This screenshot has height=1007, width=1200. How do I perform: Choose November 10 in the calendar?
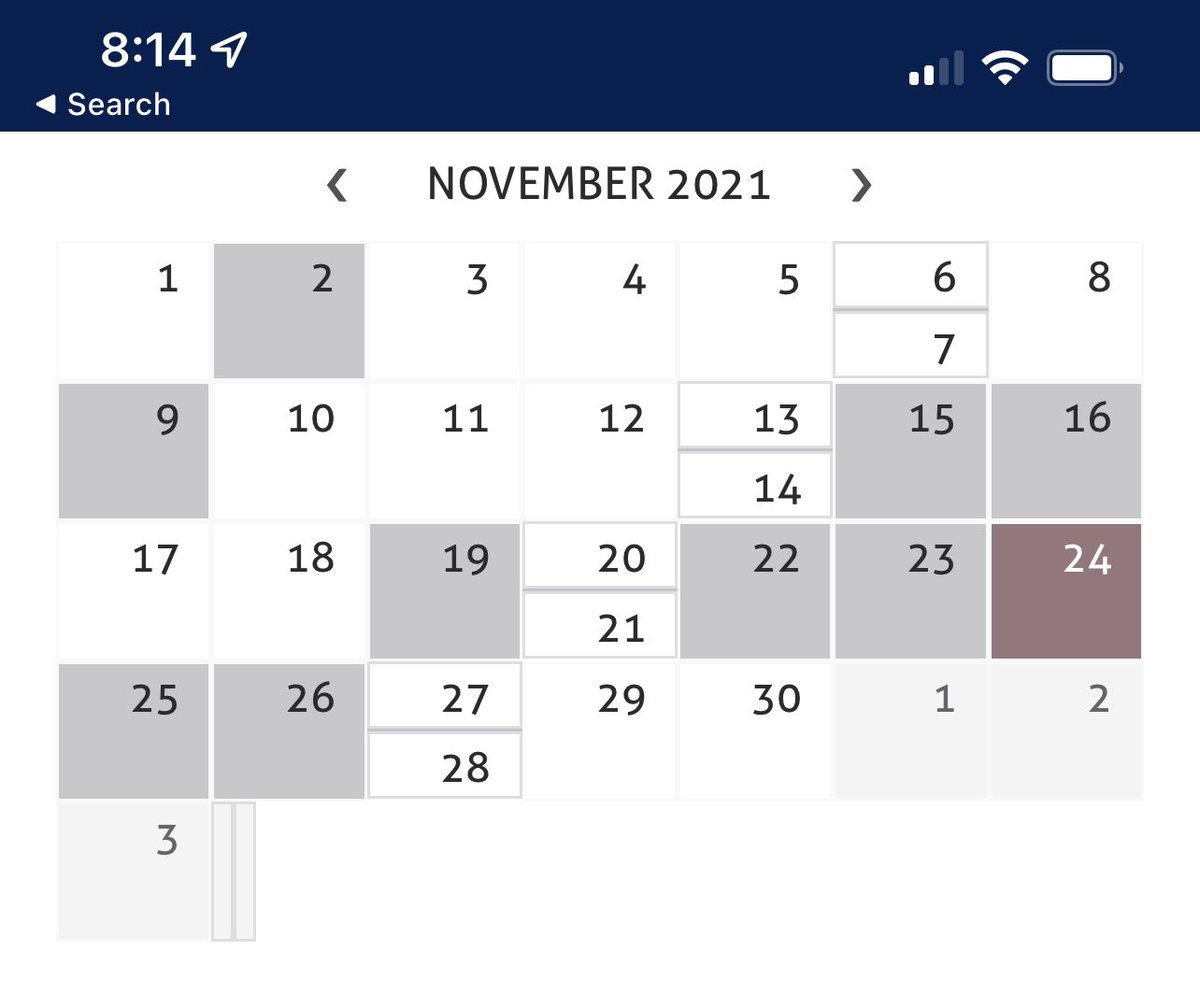click(x=290, y=451)
